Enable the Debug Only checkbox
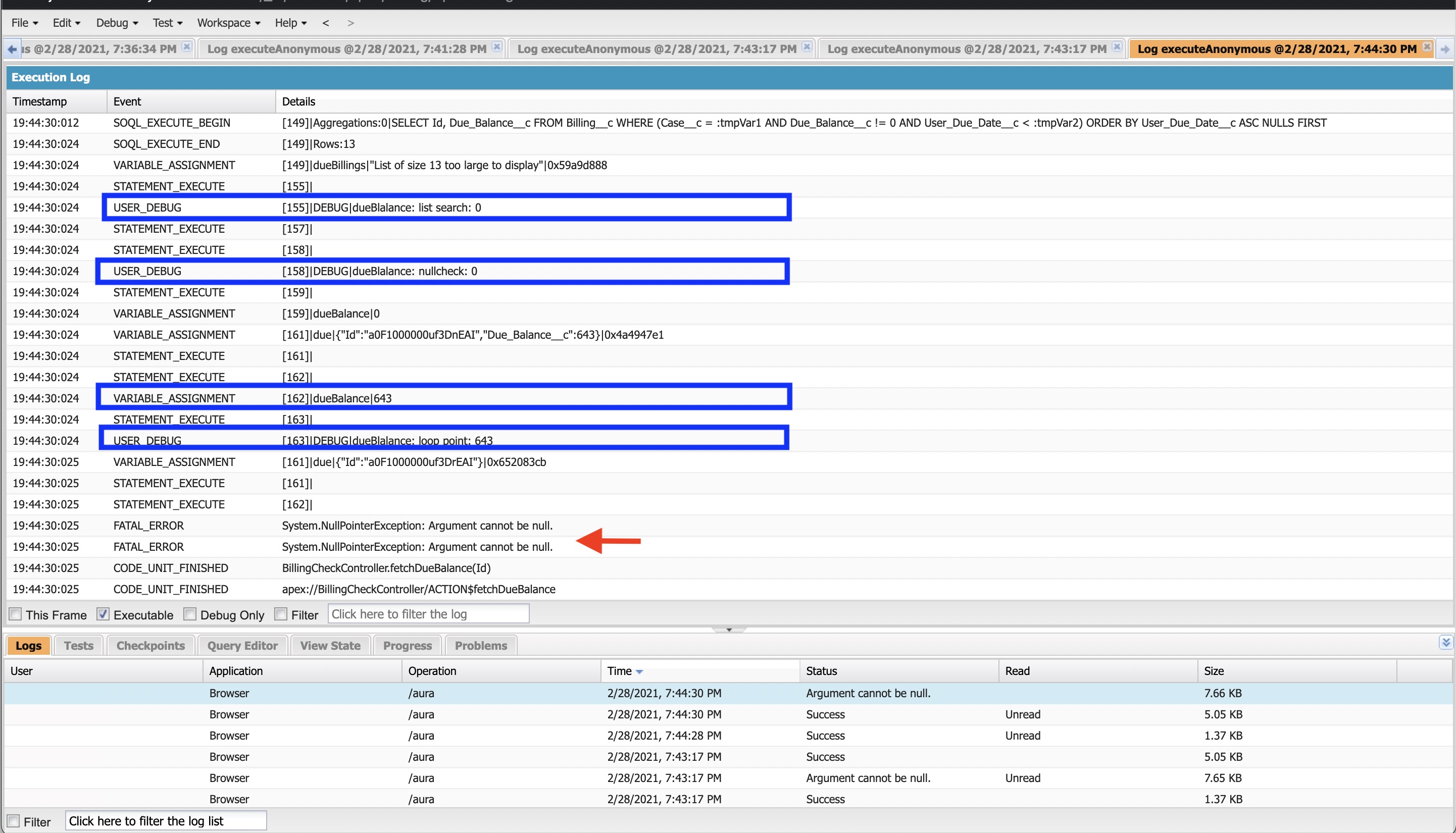The width and height of the screenshot is (1456, 833). [189, 614]
